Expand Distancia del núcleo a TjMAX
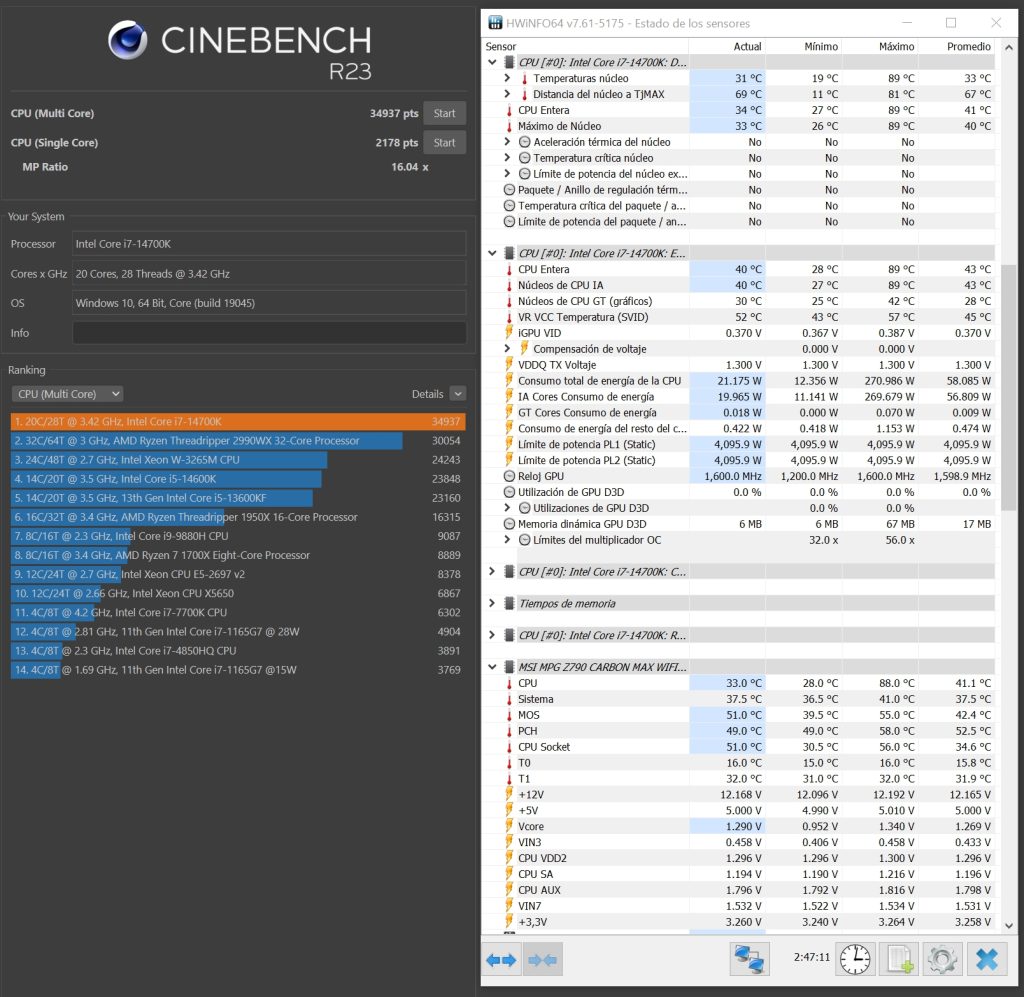The height and width of the screenshot is (997, 1024). pyautogui.click(x=507, y=93)
